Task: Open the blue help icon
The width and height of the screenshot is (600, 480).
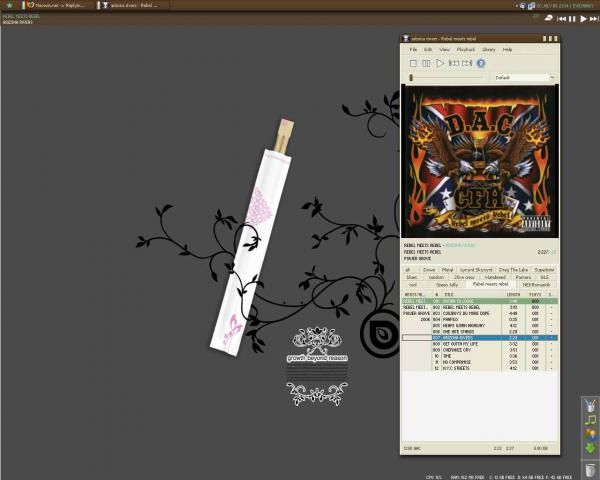Action: [x=481, y=63]
